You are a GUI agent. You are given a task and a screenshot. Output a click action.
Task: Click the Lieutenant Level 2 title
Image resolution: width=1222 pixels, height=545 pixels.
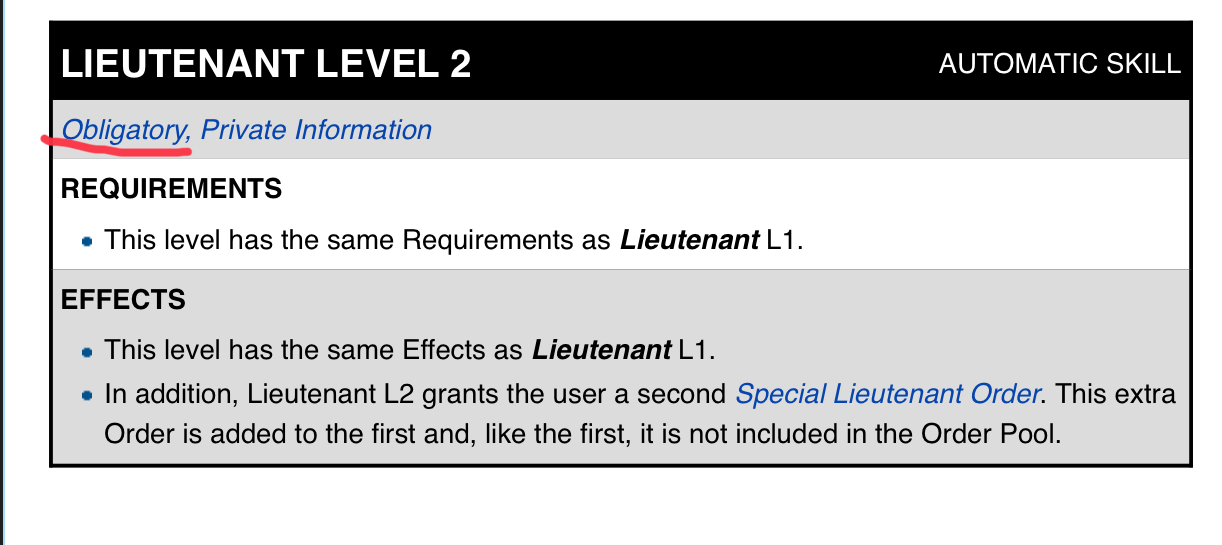pos(266,64)
